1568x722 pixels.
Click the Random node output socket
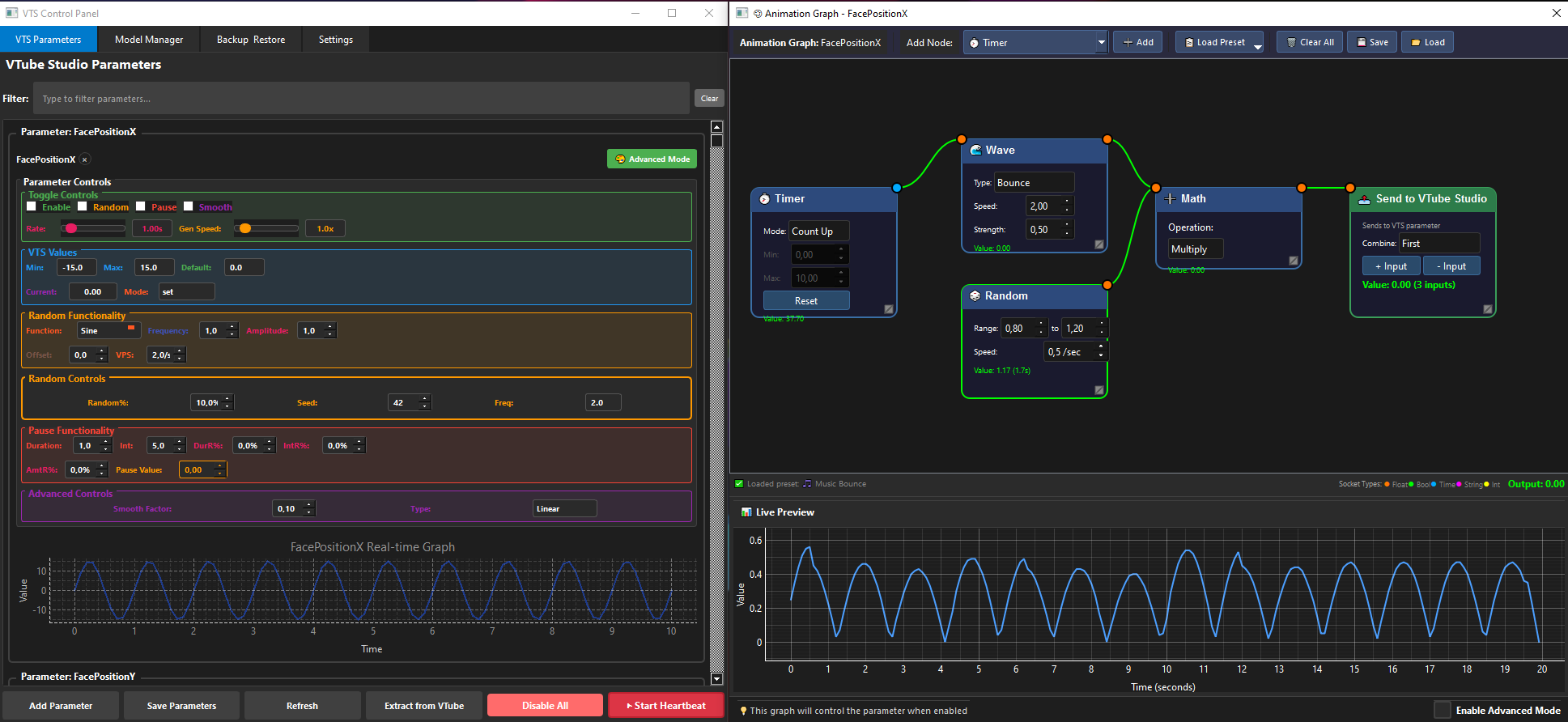coord(1107,285)
